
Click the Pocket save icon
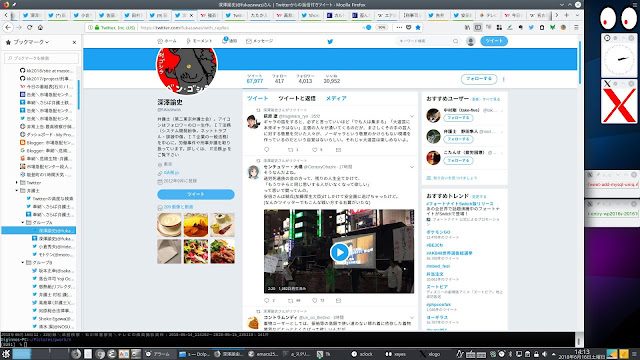click(409, 27)
